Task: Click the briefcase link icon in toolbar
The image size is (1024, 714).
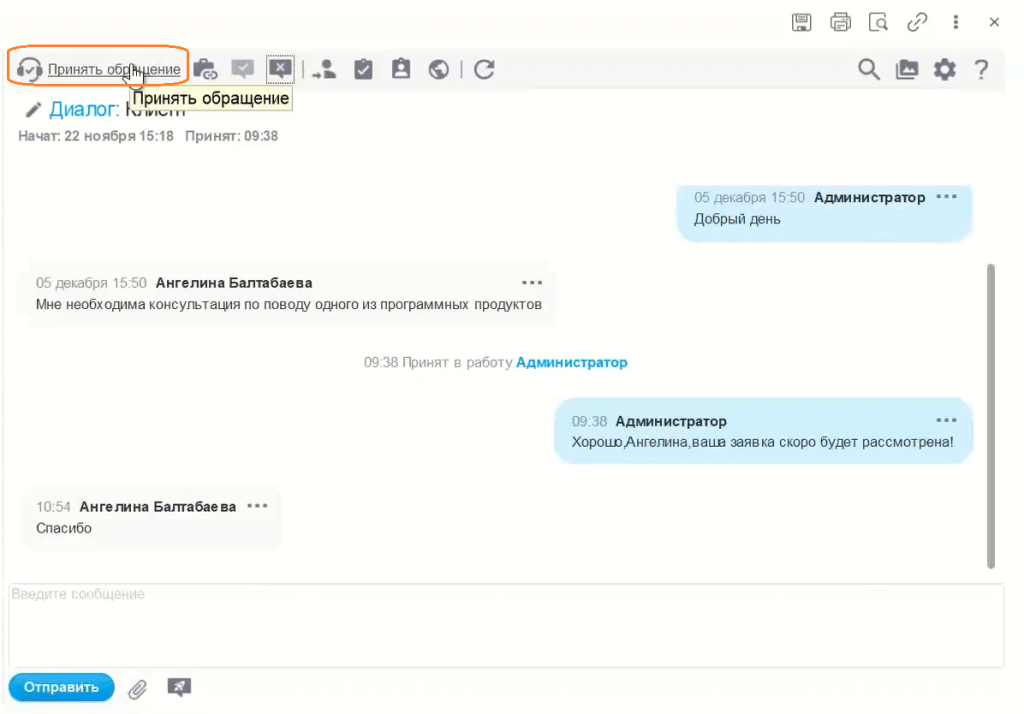Action: click(x=205, y=69)
